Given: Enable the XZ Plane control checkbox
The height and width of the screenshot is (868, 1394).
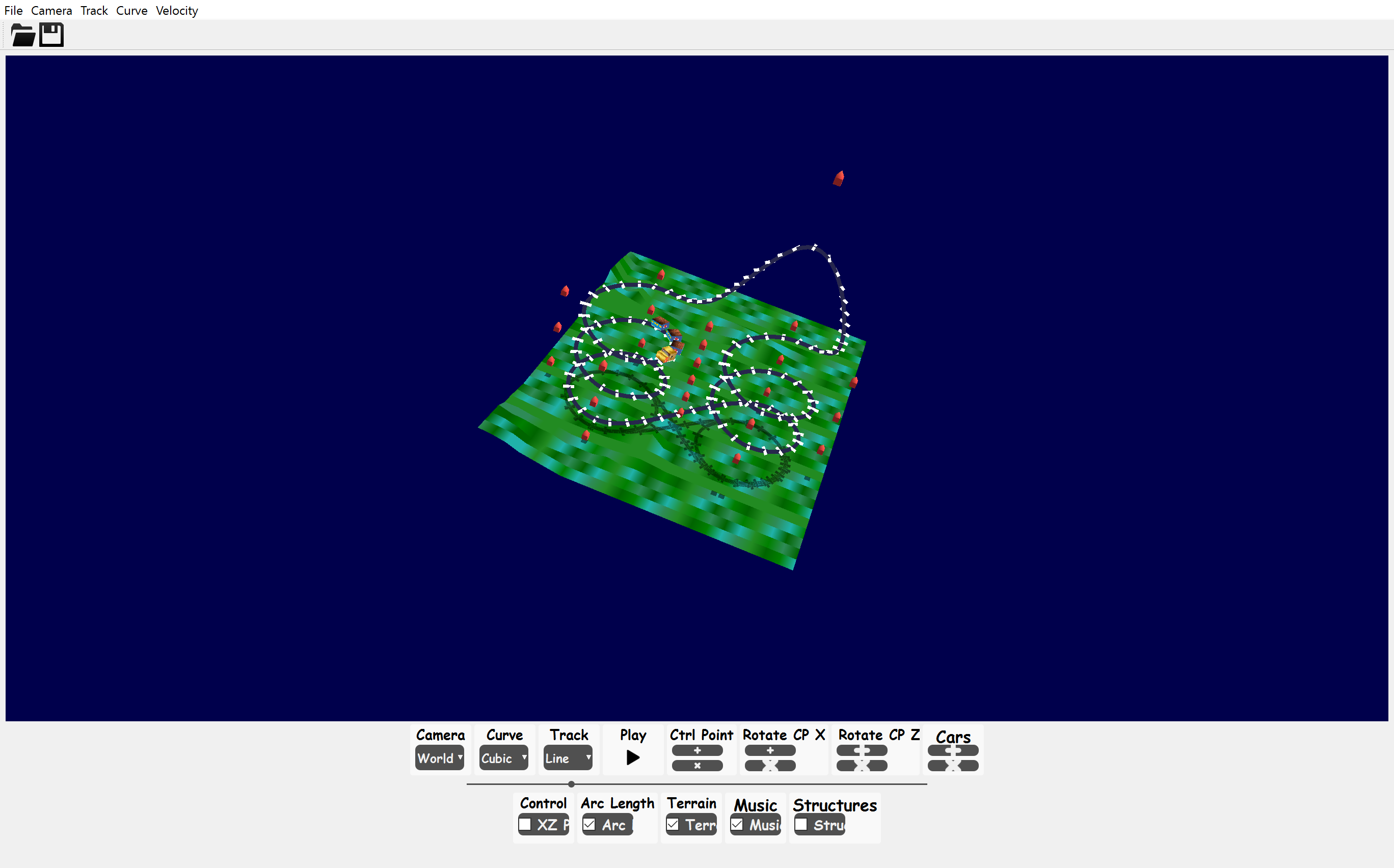Looking at the screenshot, I should click(525, 824).
